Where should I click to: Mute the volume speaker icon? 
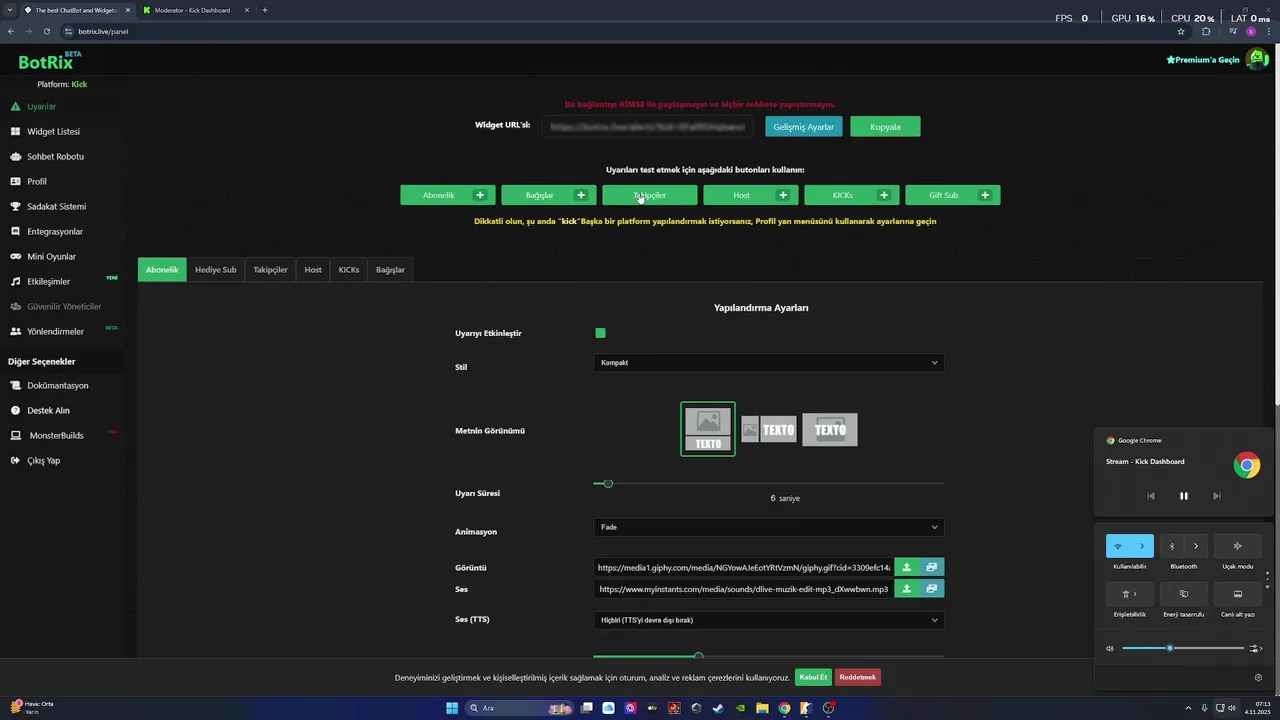tap(1110, 648)
